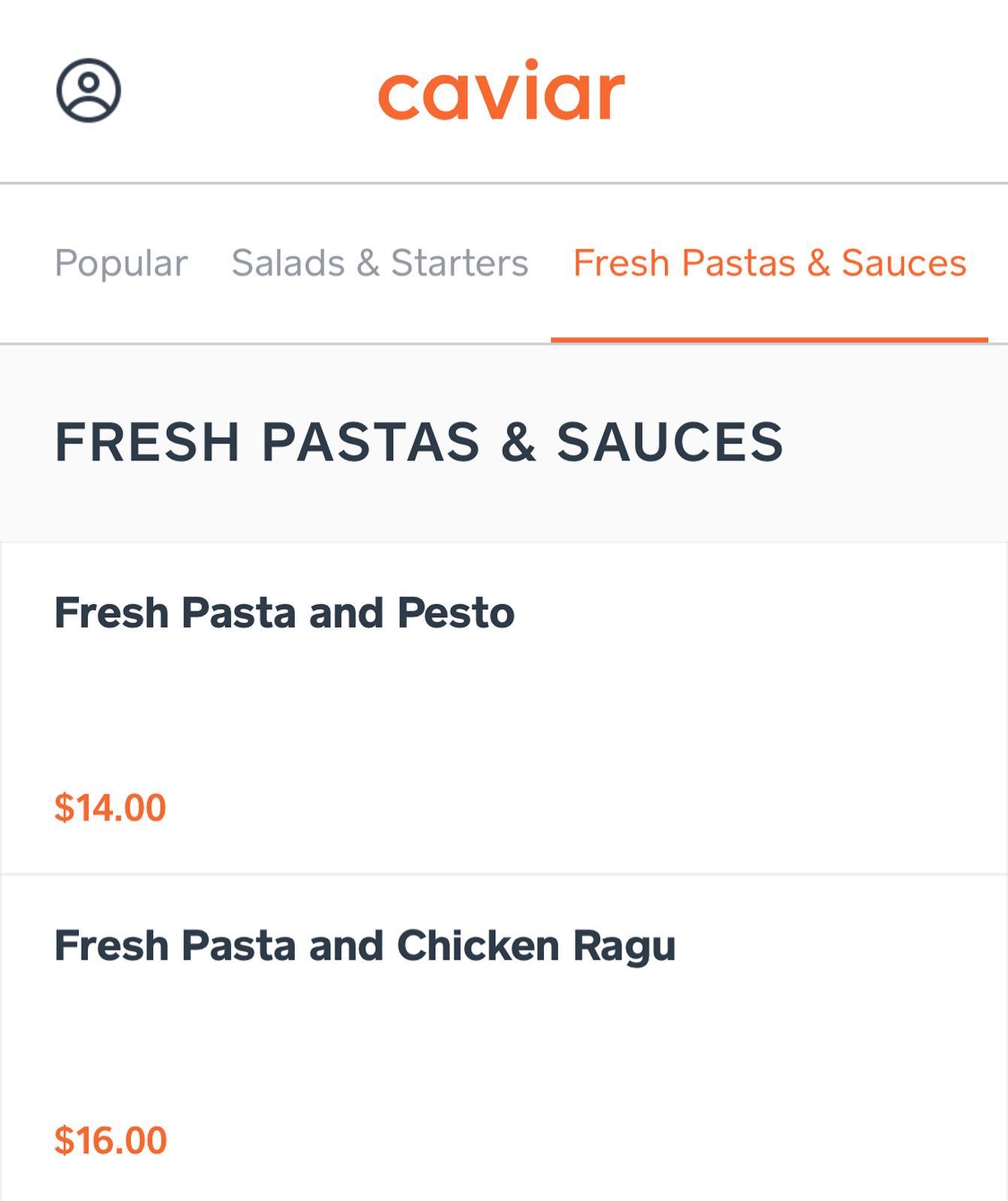Click the orange underline below the active tab
This screenshot has height=1201, width=1008.
[769, 340]
